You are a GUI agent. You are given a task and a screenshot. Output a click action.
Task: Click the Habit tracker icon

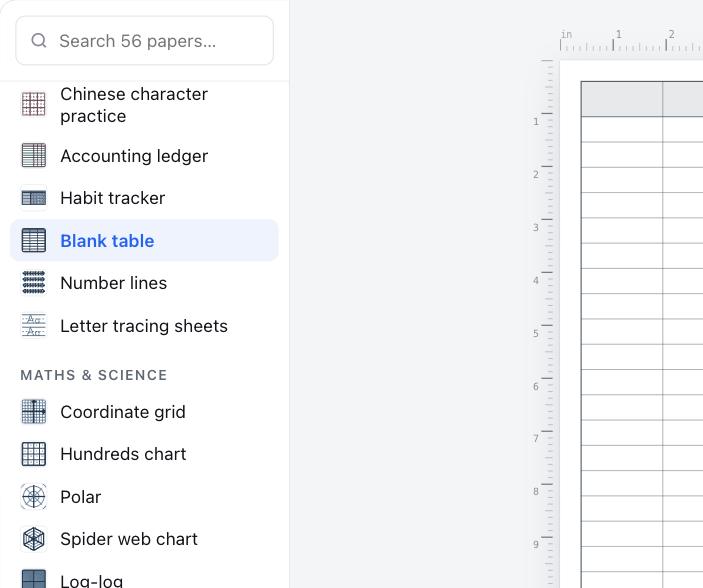[x=34, y=198]
